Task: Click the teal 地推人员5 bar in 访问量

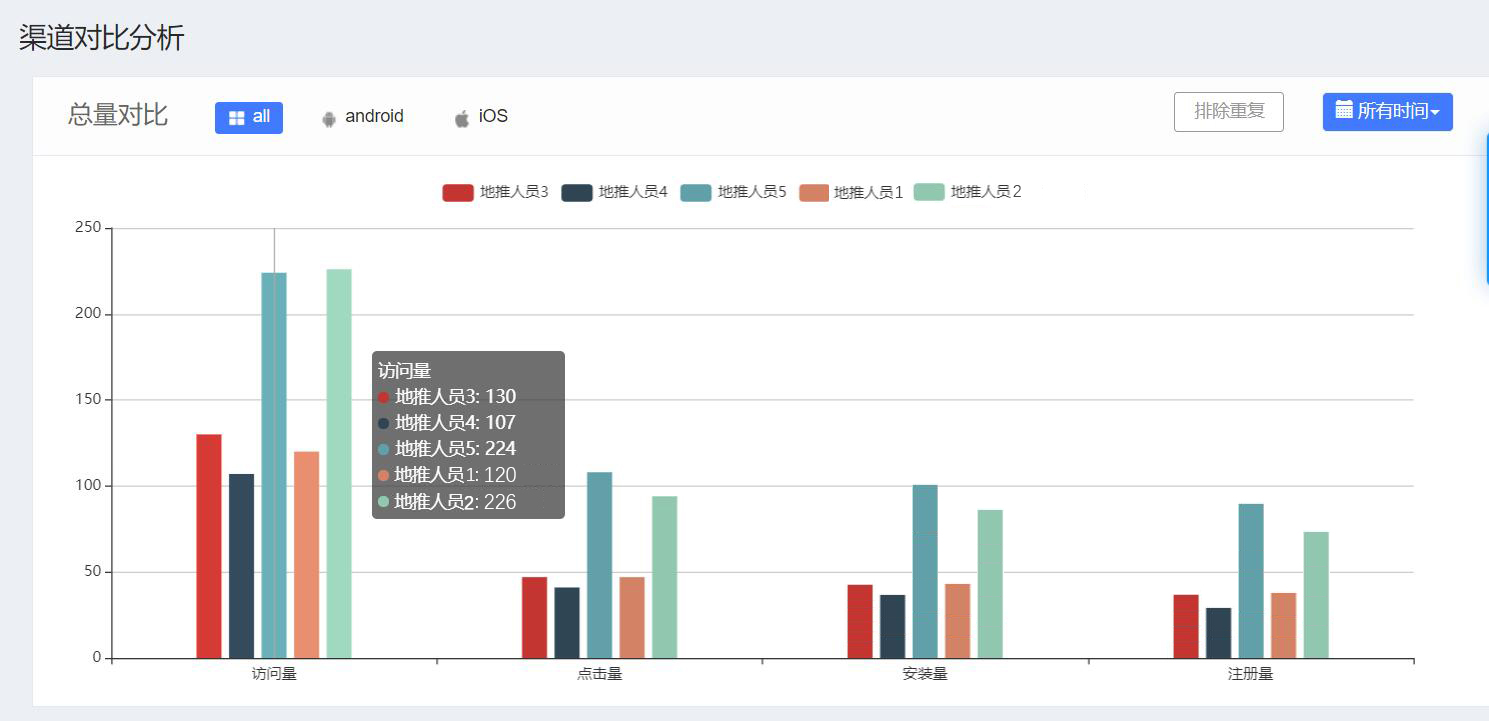Action: coord(274,465)
